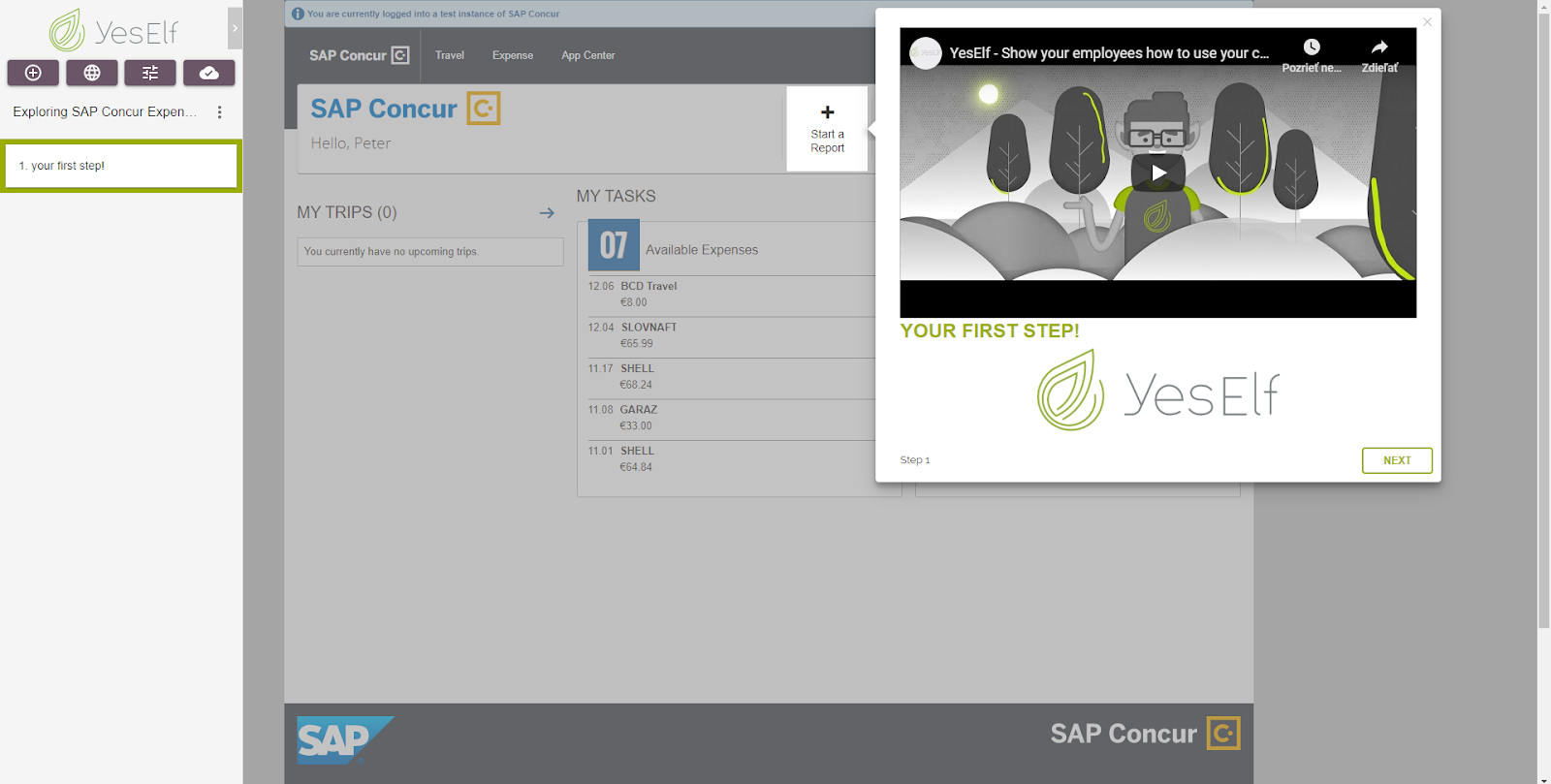Open the YesElf globe language icon
This screenshot has width=1551, height=784.
point(92,73)
